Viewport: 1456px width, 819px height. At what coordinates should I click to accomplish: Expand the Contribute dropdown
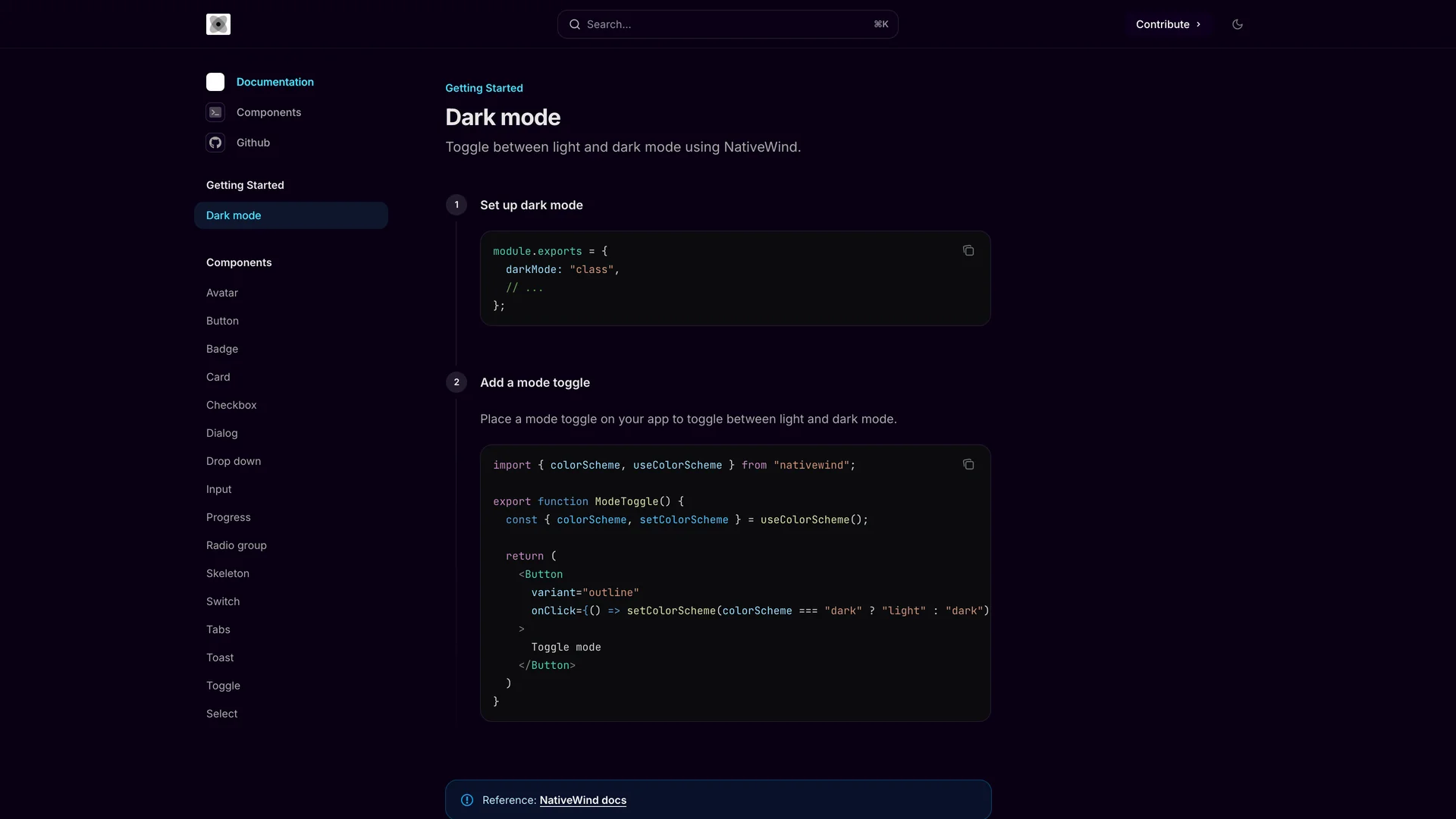pos(1168,24)
